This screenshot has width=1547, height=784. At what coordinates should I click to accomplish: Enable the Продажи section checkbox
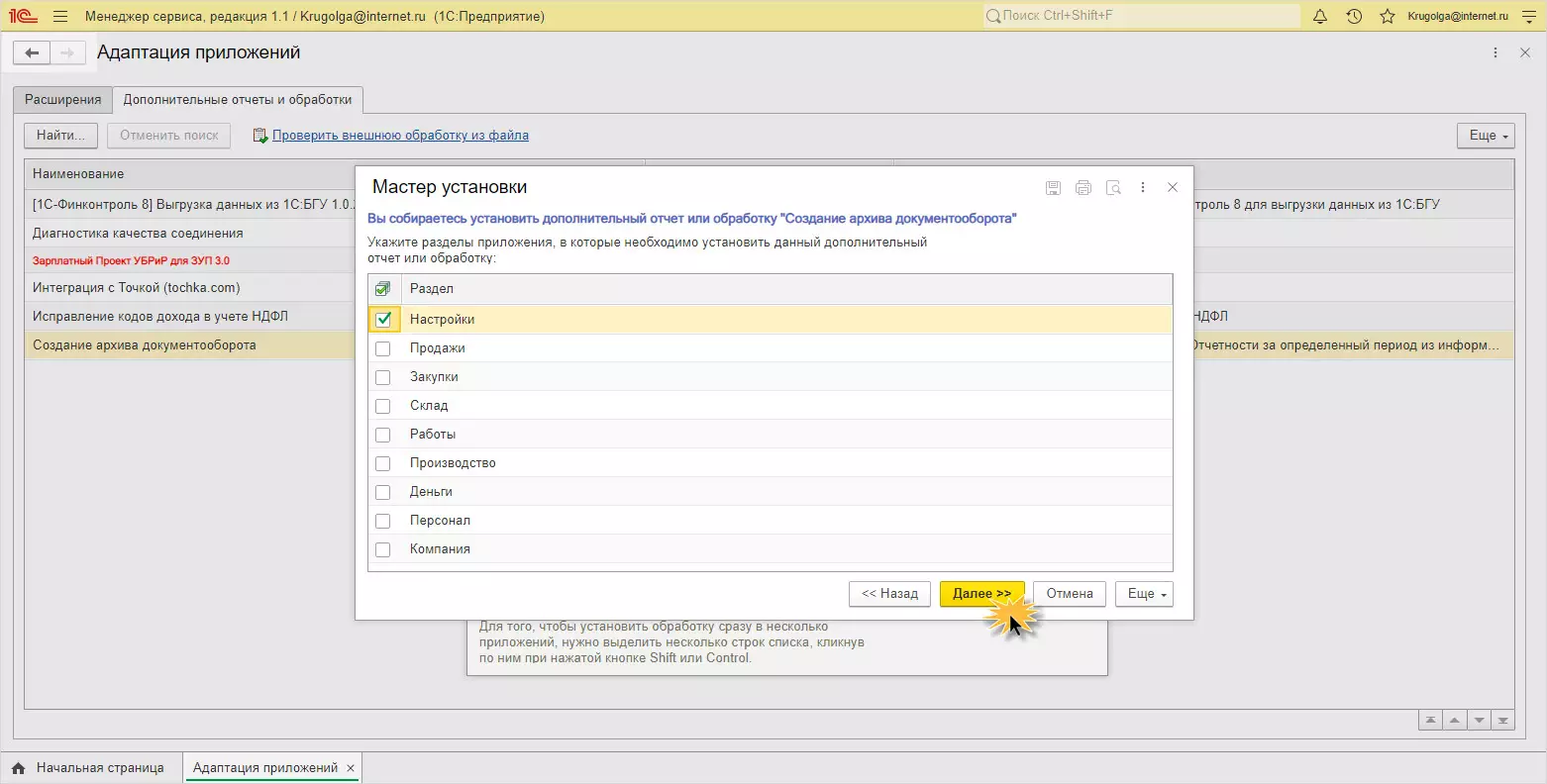(x=383, y=348)
